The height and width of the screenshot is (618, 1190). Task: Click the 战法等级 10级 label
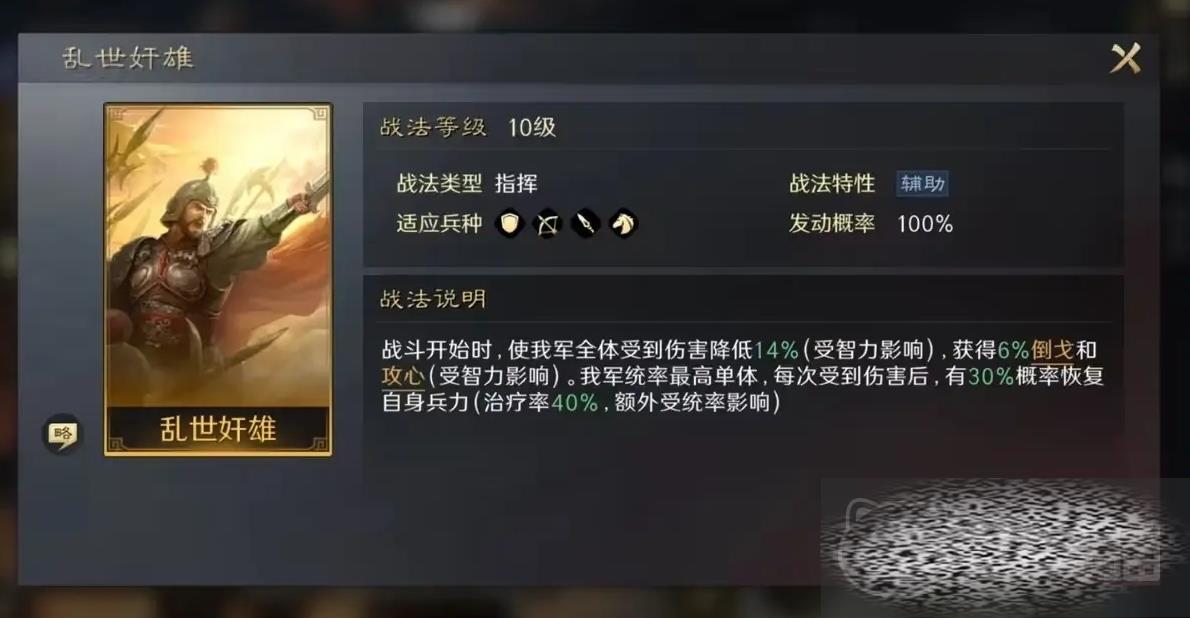tap(468, 128)
